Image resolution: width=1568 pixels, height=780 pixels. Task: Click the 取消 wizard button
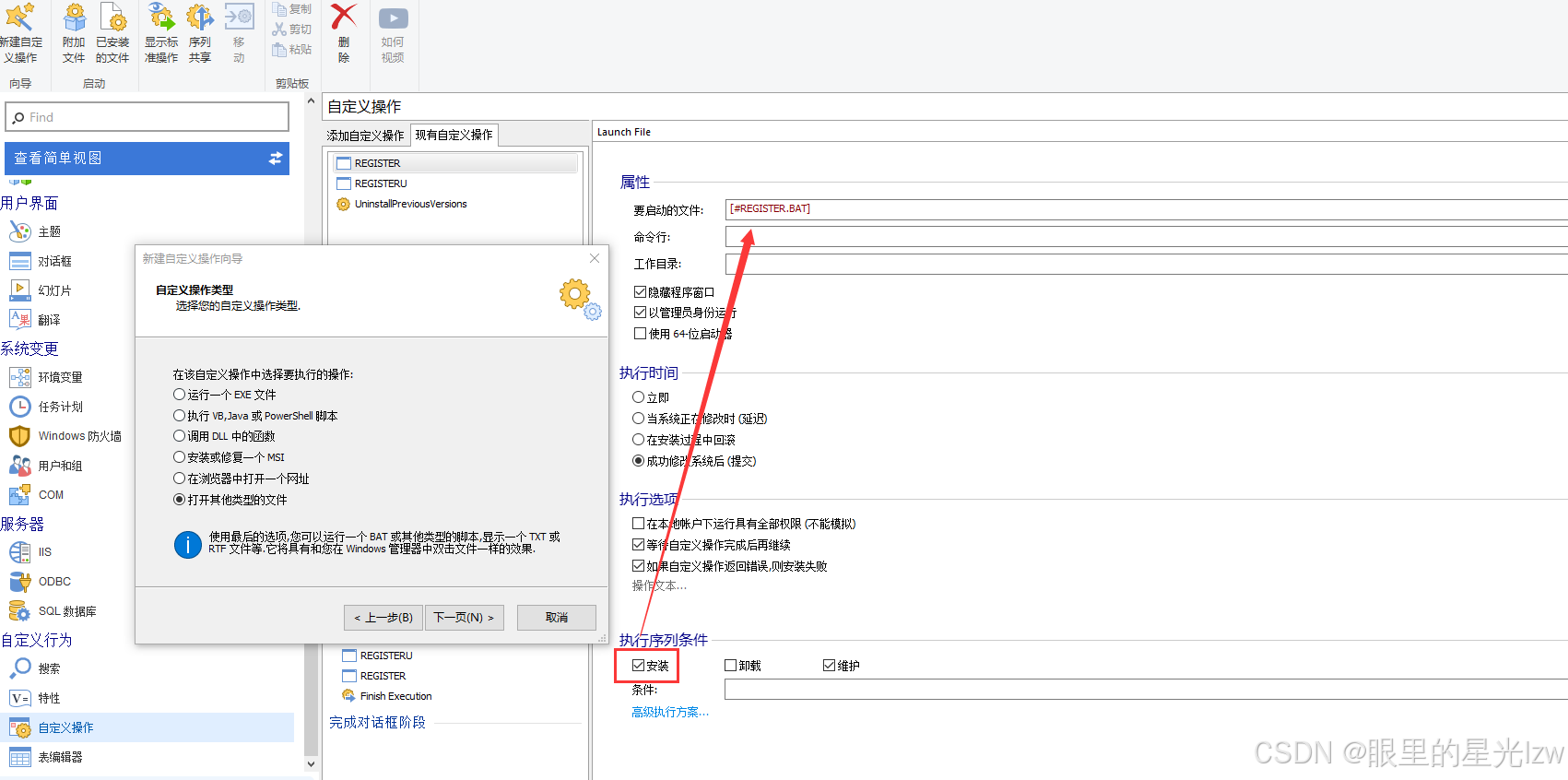click(557, 618)
